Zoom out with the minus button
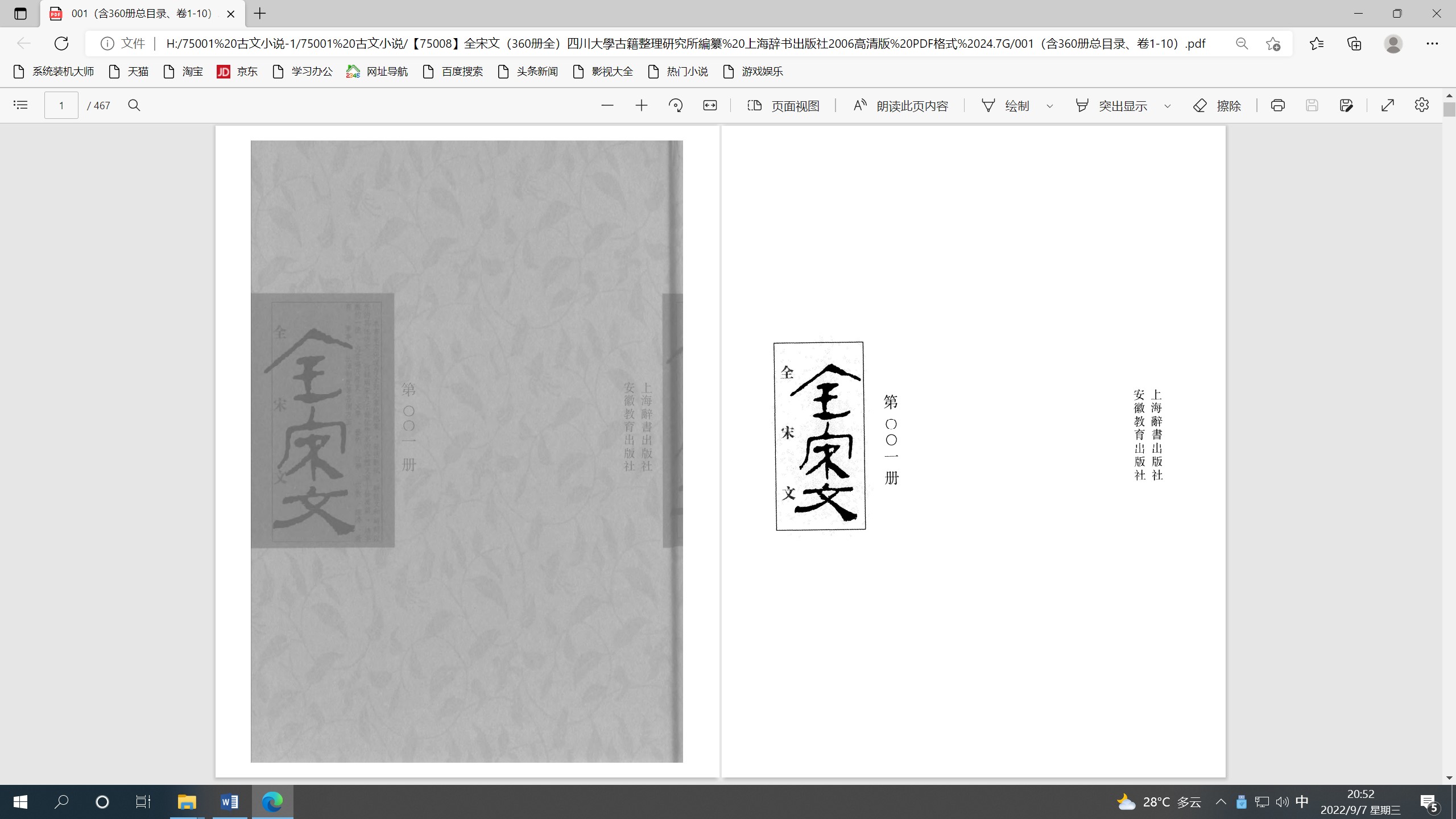This screenshot has height=819, width=1456. coord(607,105)
